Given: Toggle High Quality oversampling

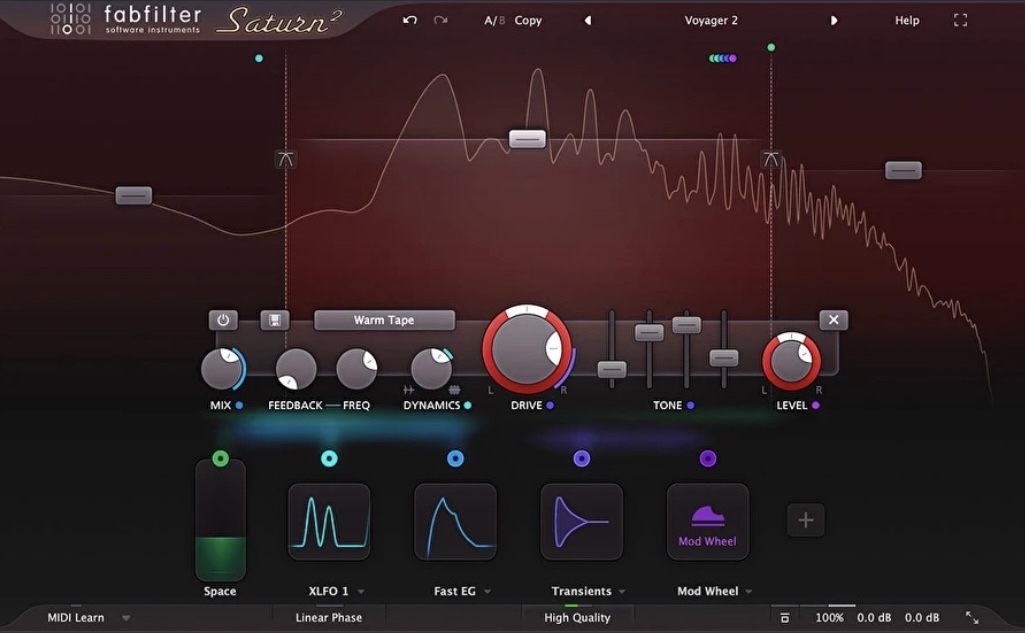Looking at the screenshot, I should point(577,617).
